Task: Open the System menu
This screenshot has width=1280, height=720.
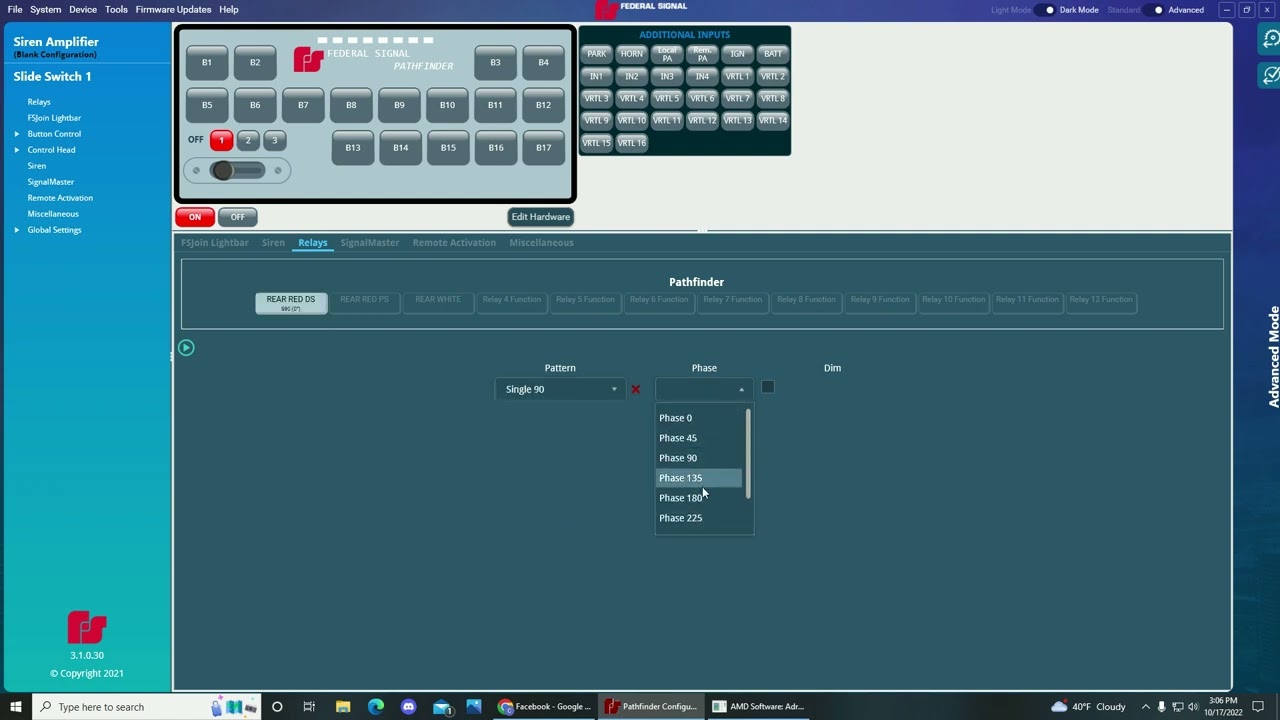Action: pos(45,10)
